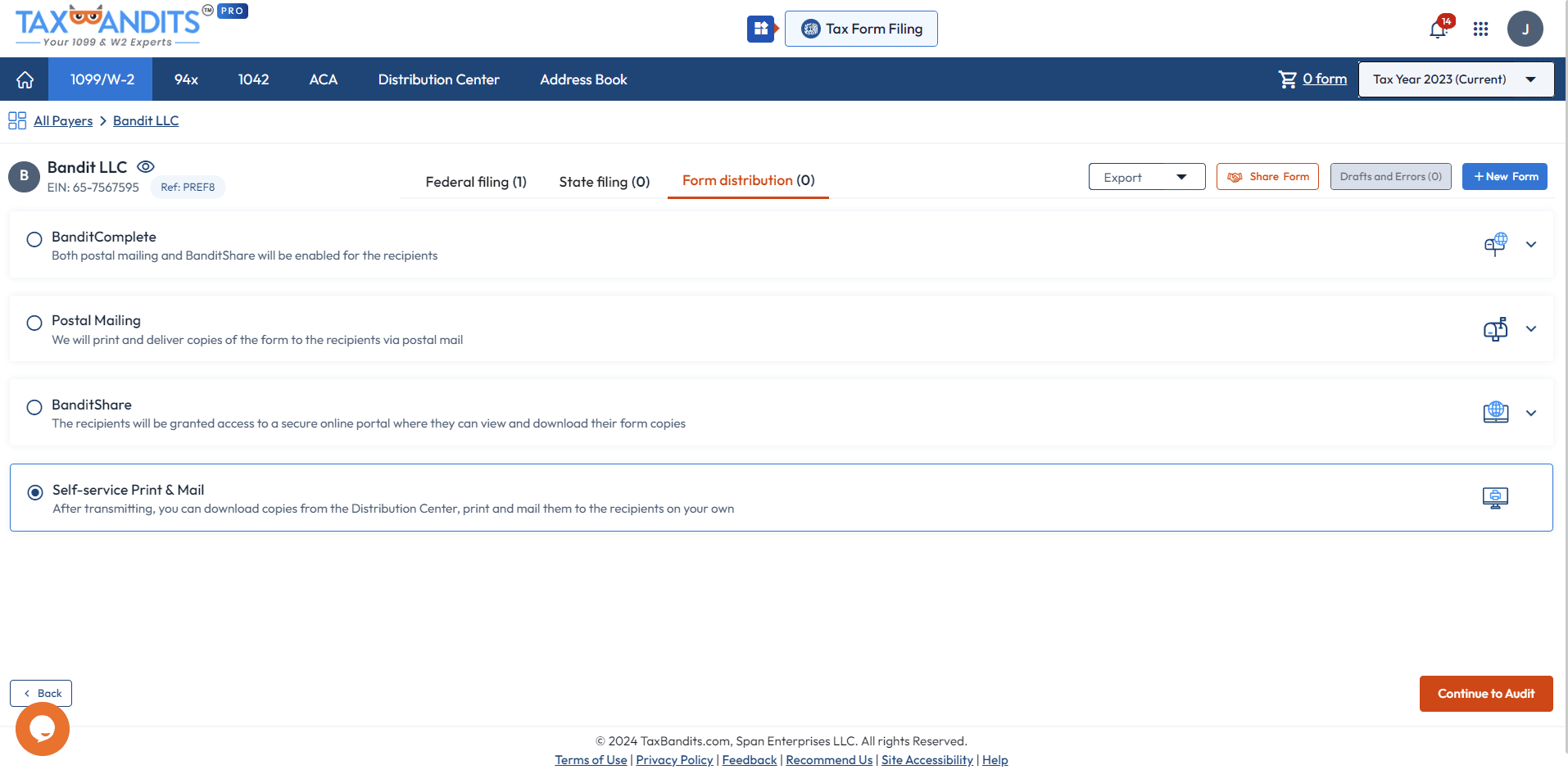
Task: Open the Export dropdown
Action: (1147, 177)
